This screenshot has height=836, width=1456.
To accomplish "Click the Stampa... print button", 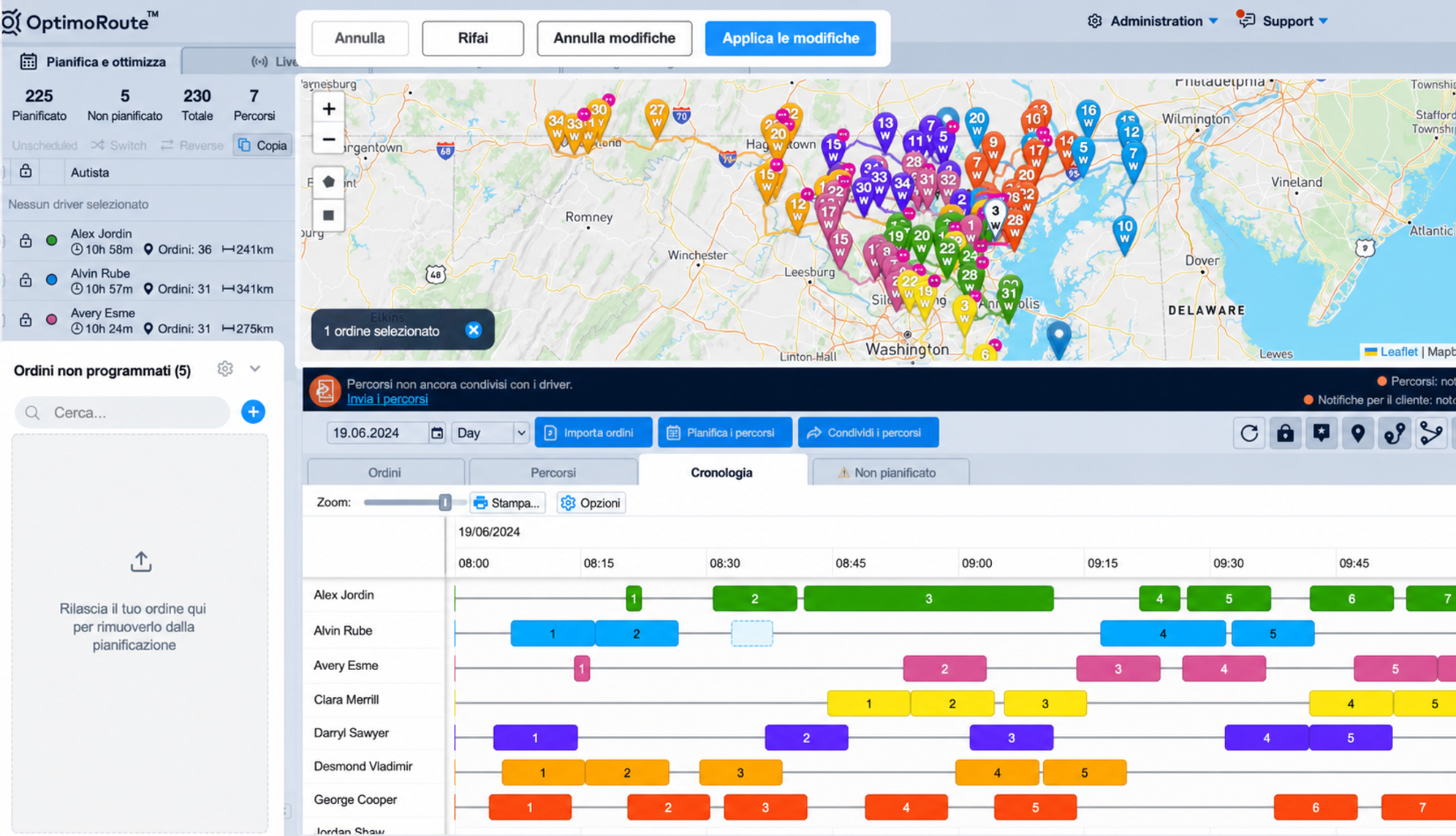I will pos(507,503).
